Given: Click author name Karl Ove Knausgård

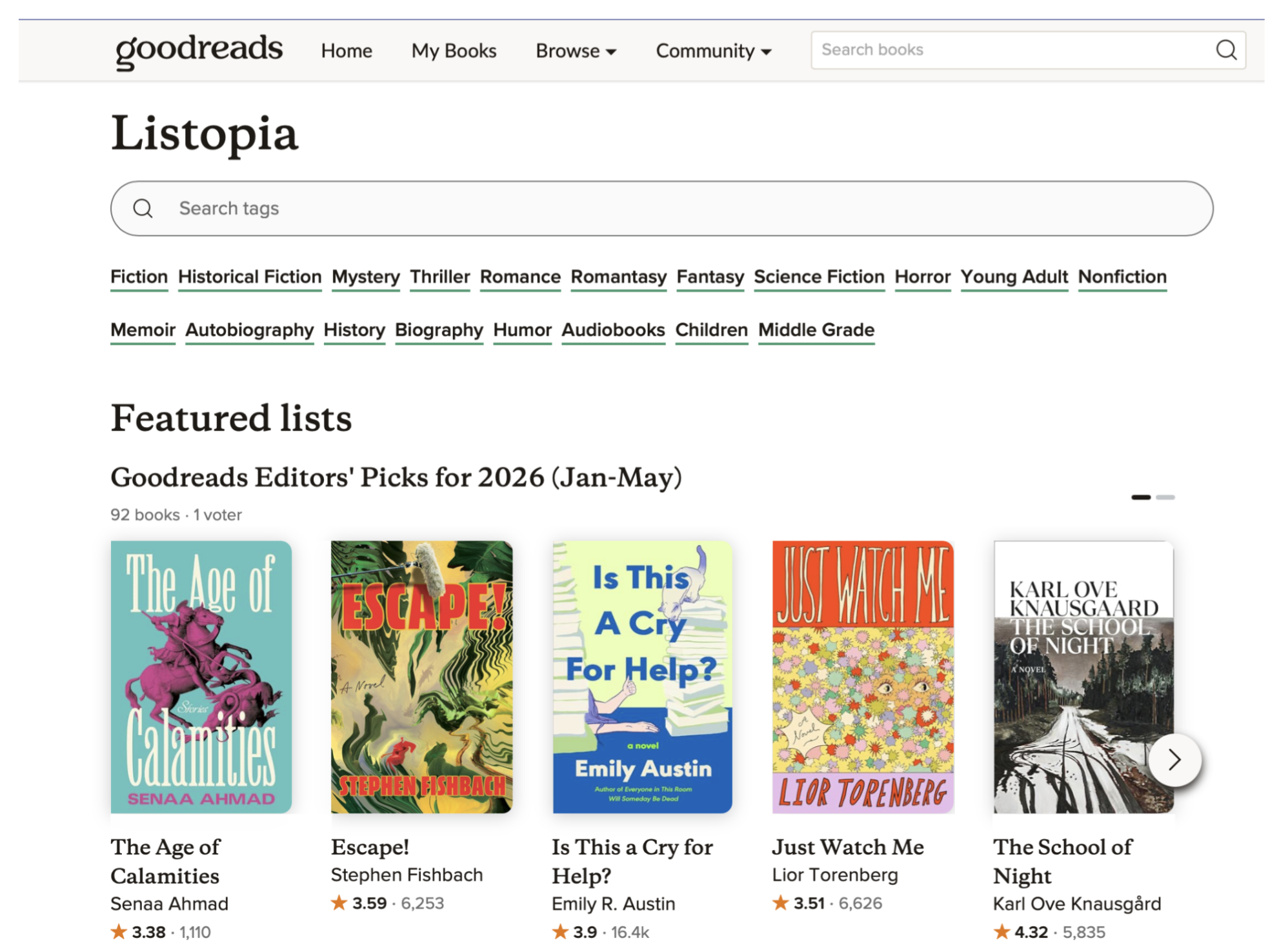Looking at the screenshot, I should point(1077,904).
